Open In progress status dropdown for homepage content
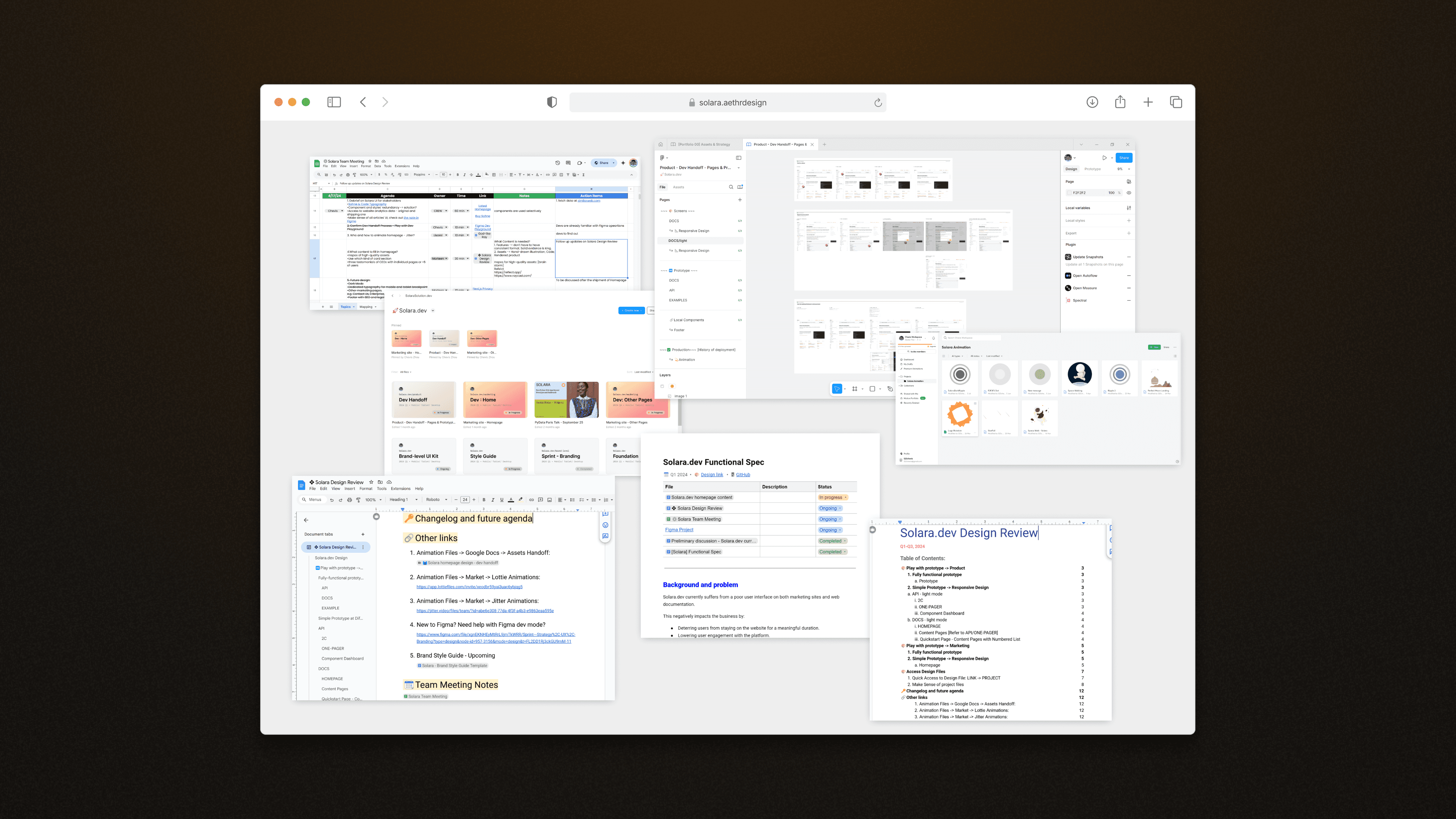This screenshot has width=1456, height=819. [833, 497]
